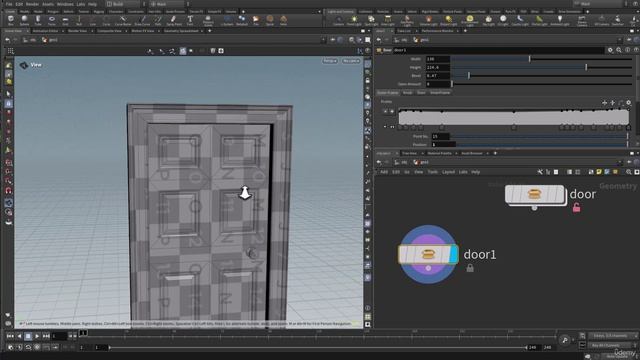Select the Font shelf tool
The width and height of the screenshot is (640, 360).
(x=190, y=20)
